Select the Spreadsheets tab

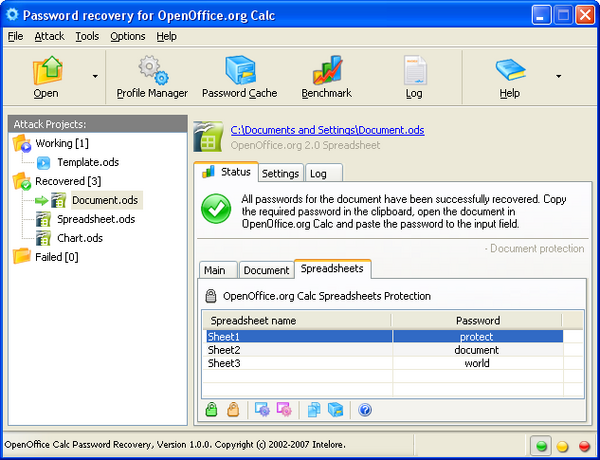click(332, 269)
